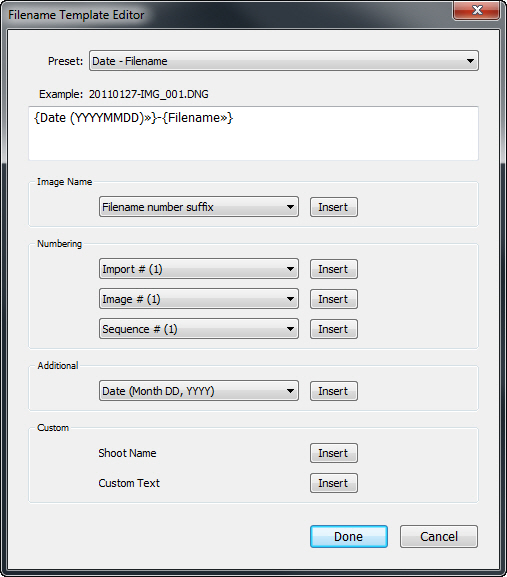Viewport: 507px width, 577px height.
Task: Click inside the template text field
Action: (x=253, y=133)
